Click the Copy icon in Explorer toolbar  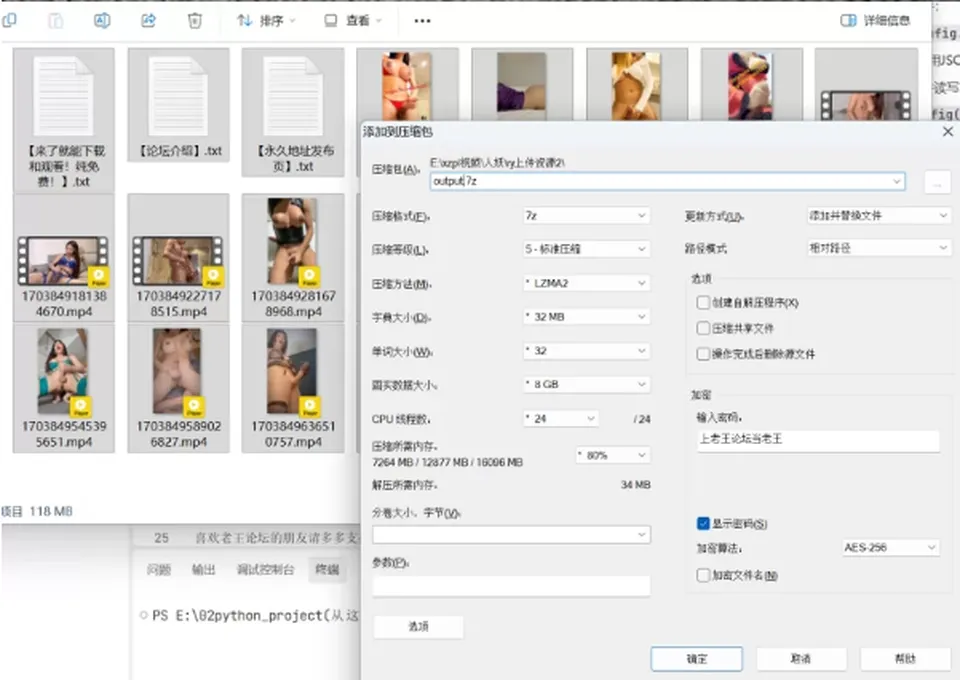(x=9, y=20)
